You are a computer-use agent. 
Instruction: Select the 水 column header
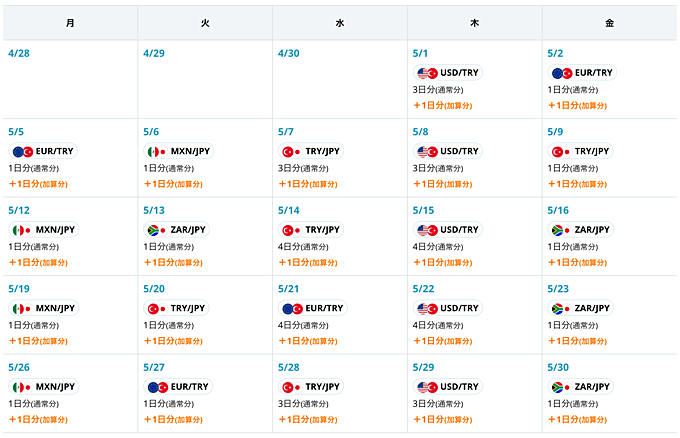coord(340,22)
